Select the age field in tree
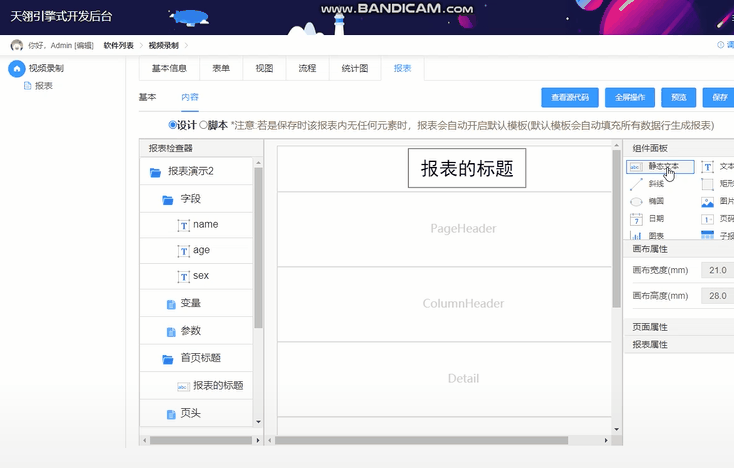 pyautogui.click(x=201, y=250)
